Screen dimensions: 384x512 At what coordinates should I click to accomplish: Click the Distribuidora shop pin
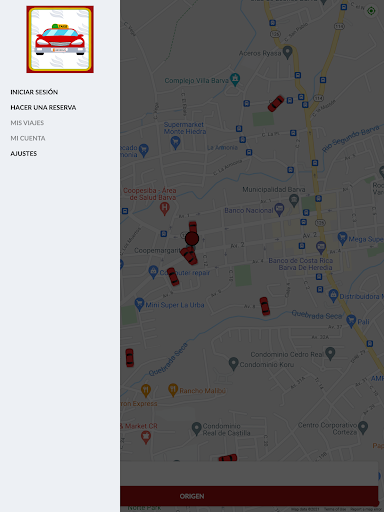333,295
